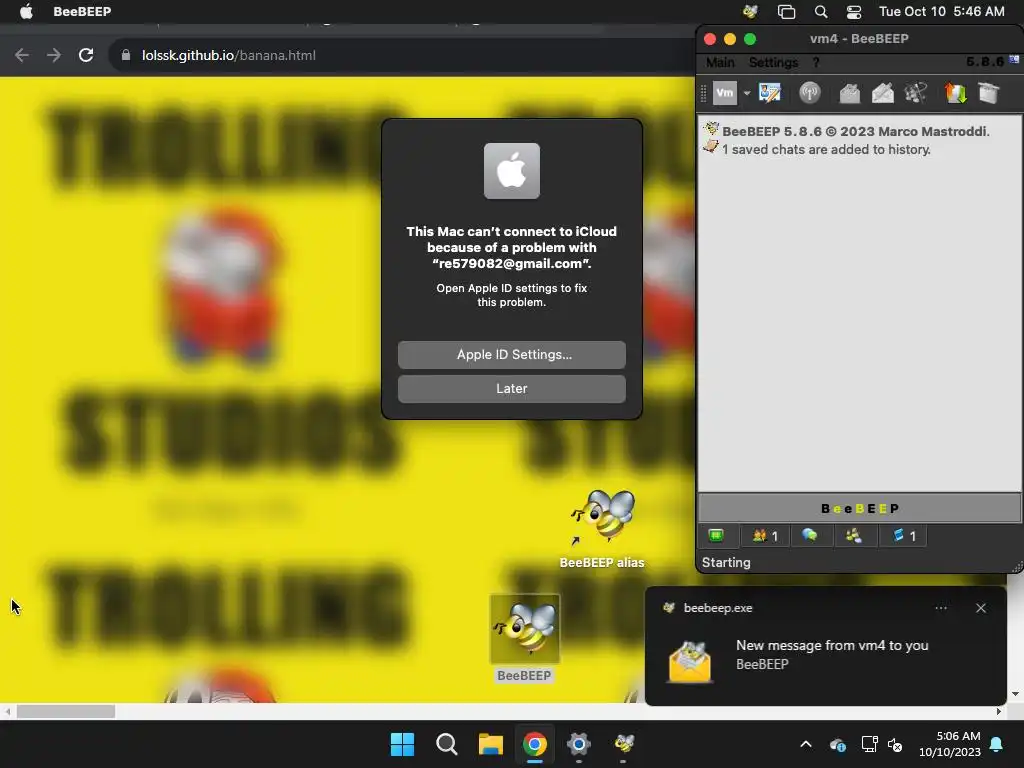
Task: Click the lock icon in address bar
Action: tap(125, 56)
